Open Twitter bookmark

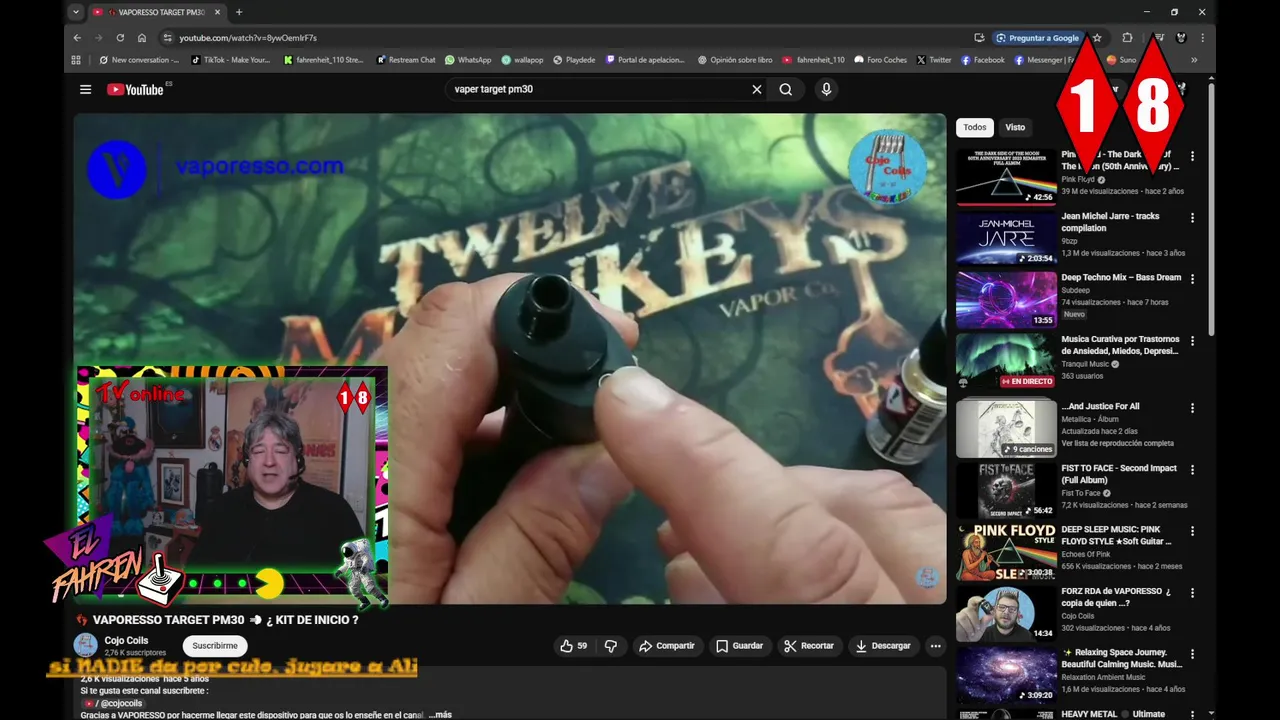934,60
